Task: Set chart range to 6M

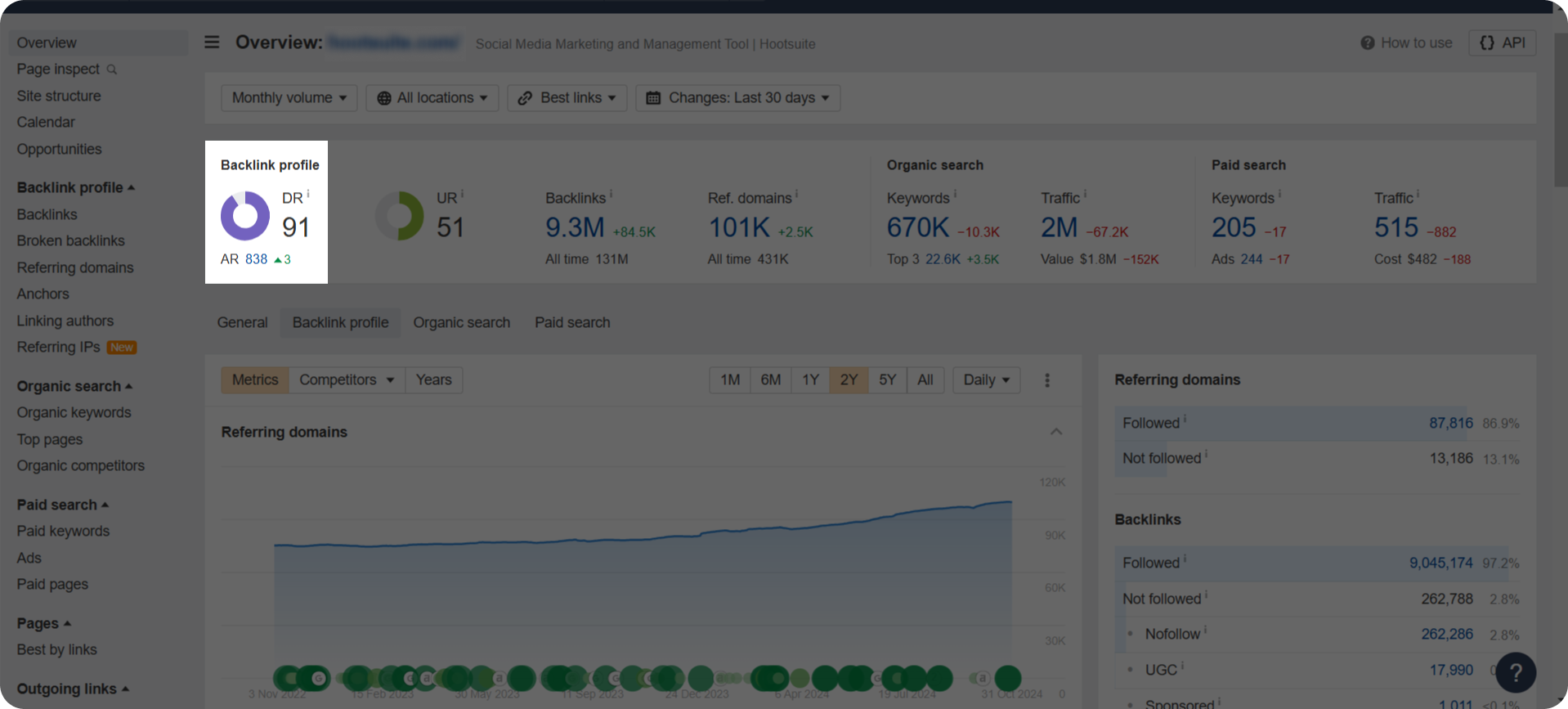Action: pos(770,380)
